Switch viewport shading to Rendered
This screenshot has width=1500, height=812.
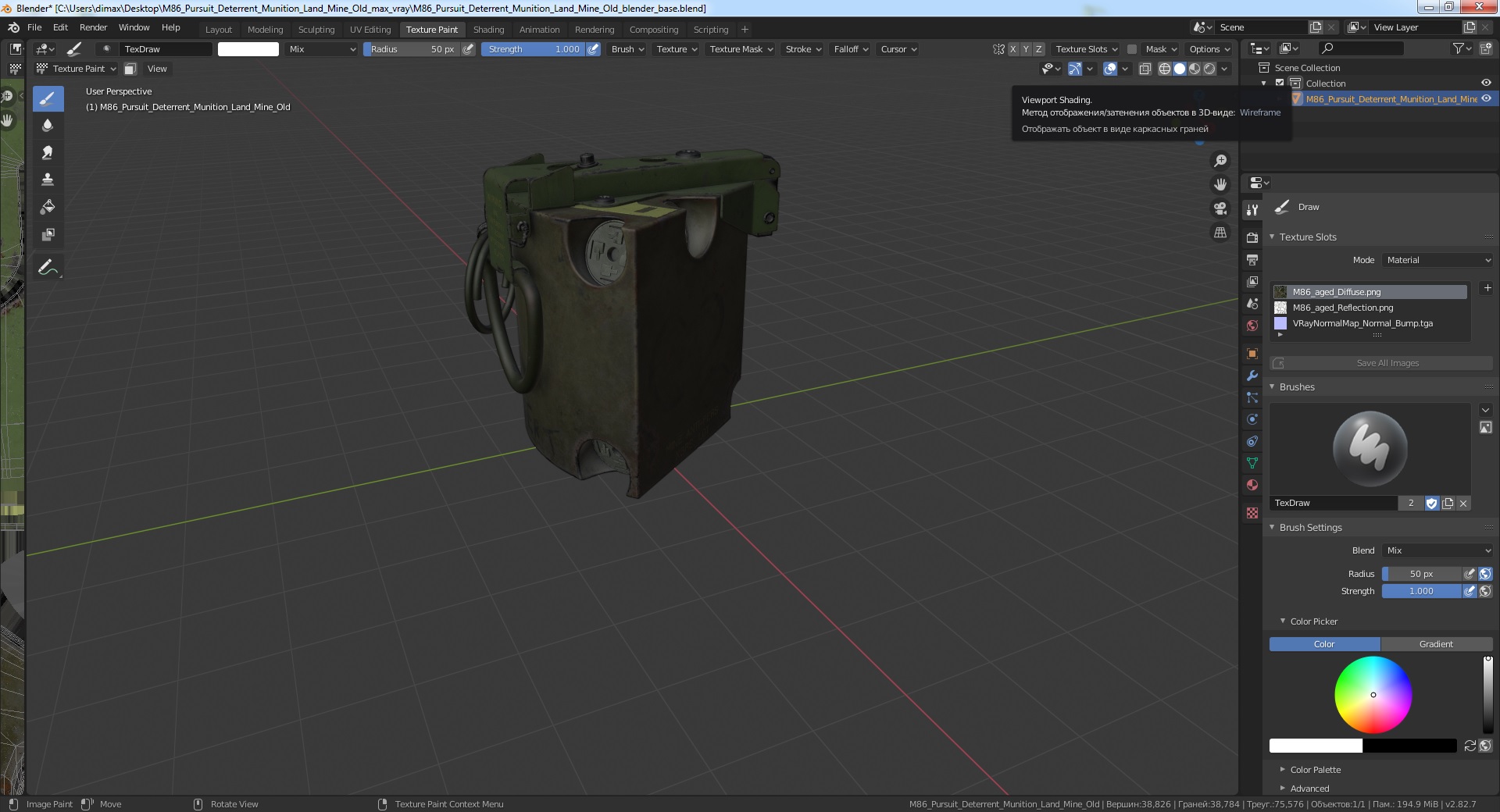1209,69
